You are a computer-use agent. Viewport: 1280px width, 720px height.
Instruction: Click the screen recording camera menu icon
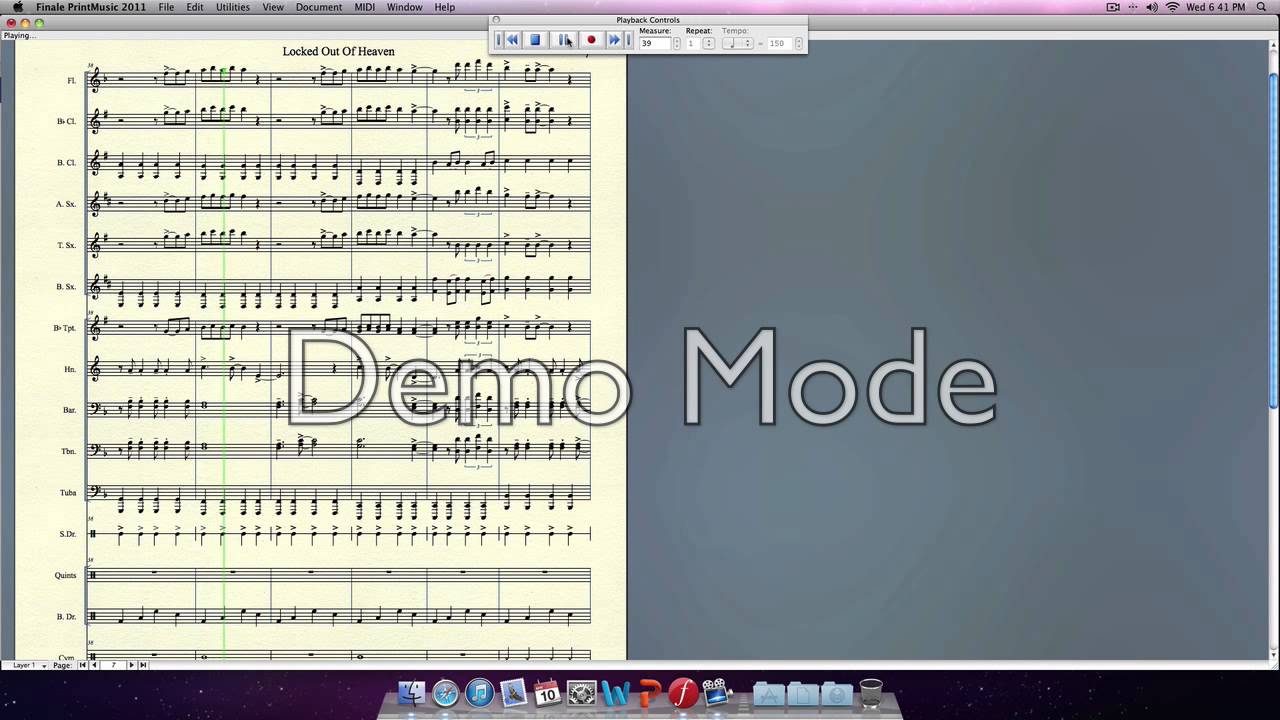click(1113, 7)
